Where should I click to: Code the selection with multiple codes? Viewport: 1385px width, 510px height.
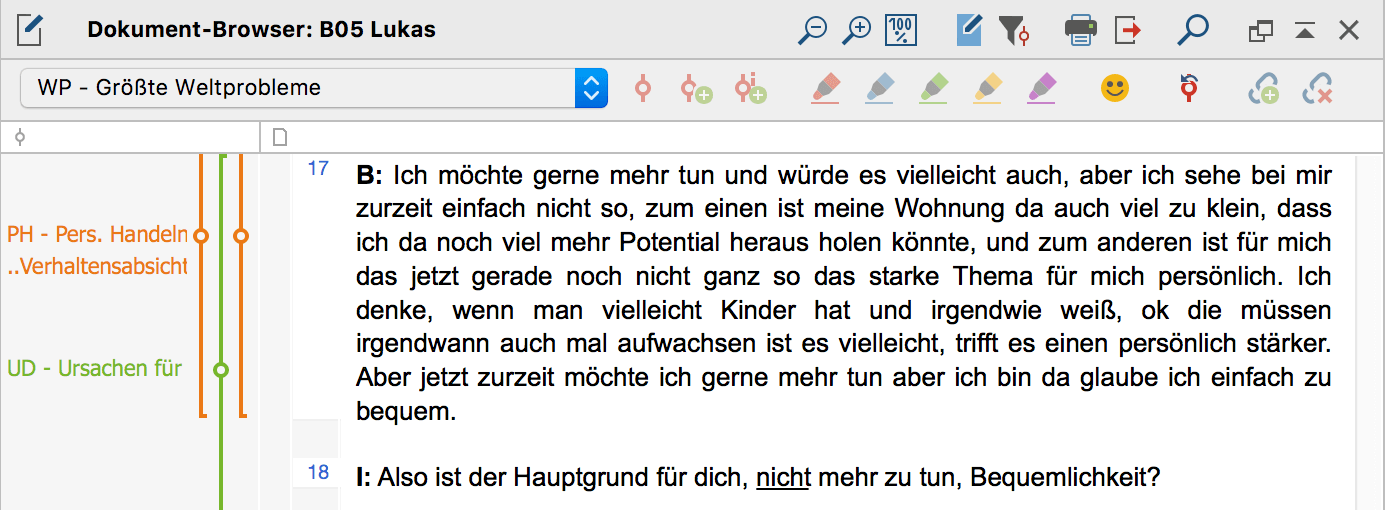pyautogui.click(x=750, y=89)
